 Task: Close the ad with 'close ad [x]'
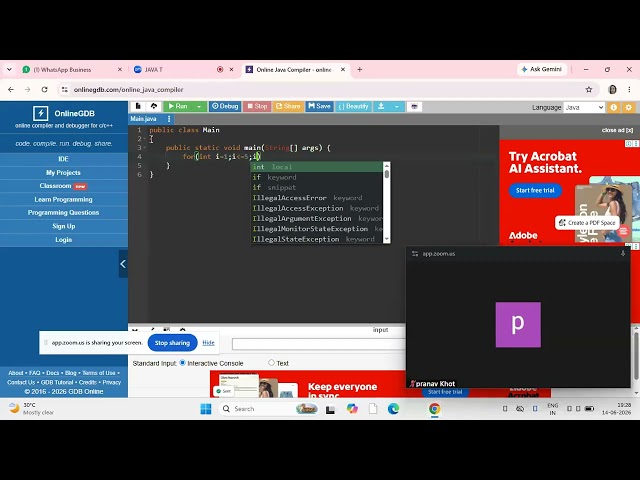tap(617, 130)
